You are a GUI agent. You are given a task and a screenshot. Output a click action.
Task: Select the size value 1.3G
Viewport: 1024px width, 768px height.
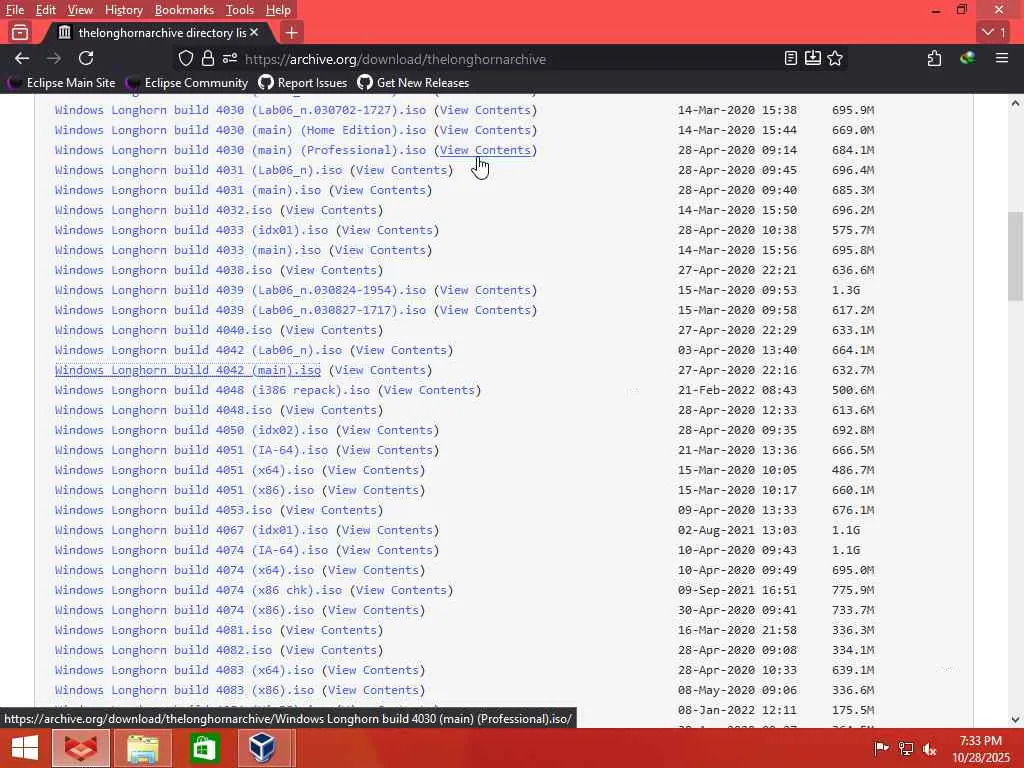coord(846,290)
